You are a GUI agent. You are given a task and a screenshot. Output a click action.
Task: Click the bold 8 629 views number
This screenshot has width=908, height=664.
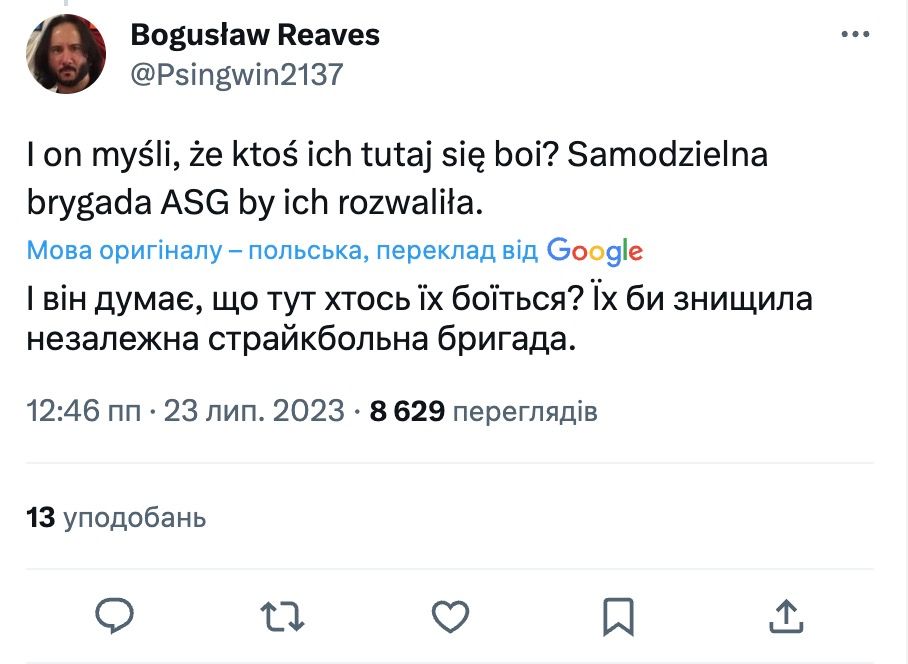coord(407,411)
